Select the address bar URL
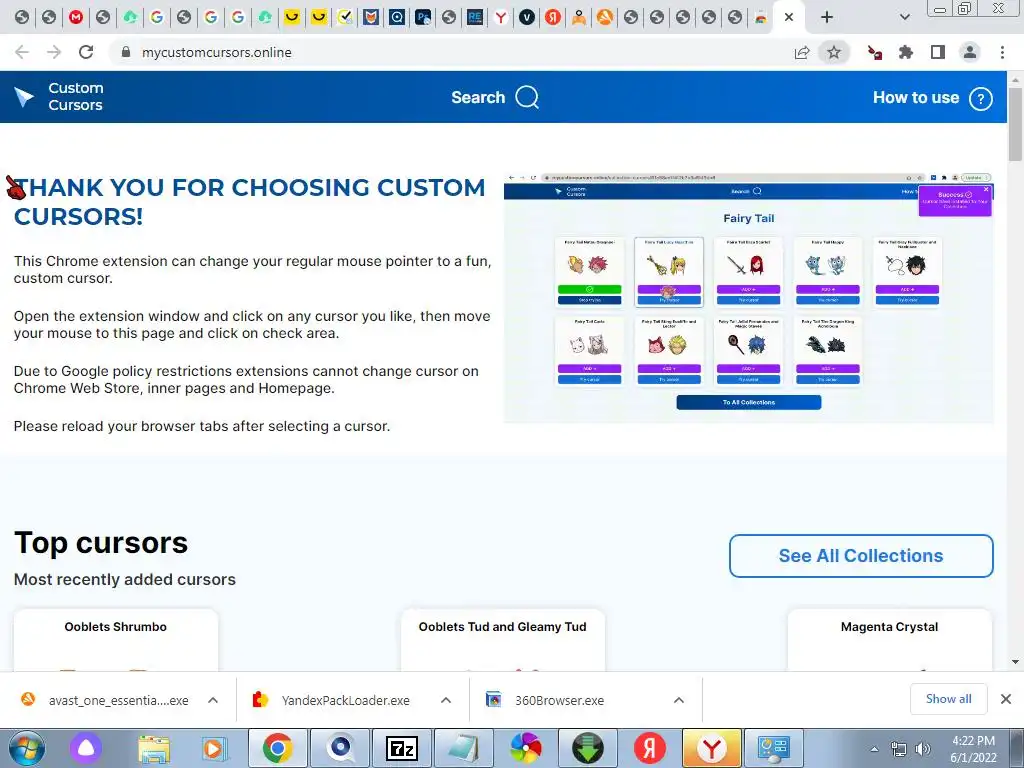This screenshot has height=768, width=1024. [x=217, y=52]
